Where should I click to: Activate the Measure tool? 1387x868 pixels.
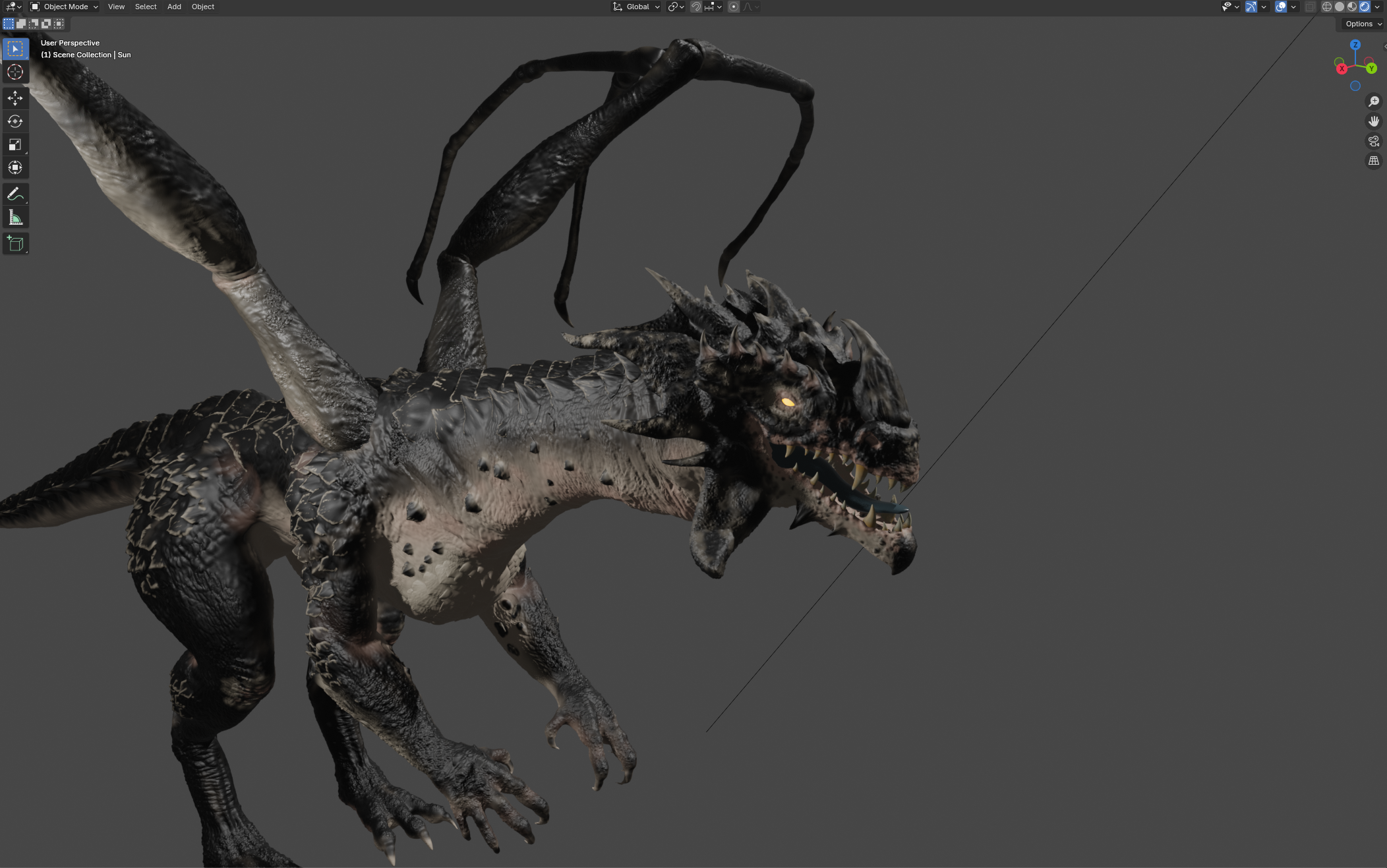[15, 216]
